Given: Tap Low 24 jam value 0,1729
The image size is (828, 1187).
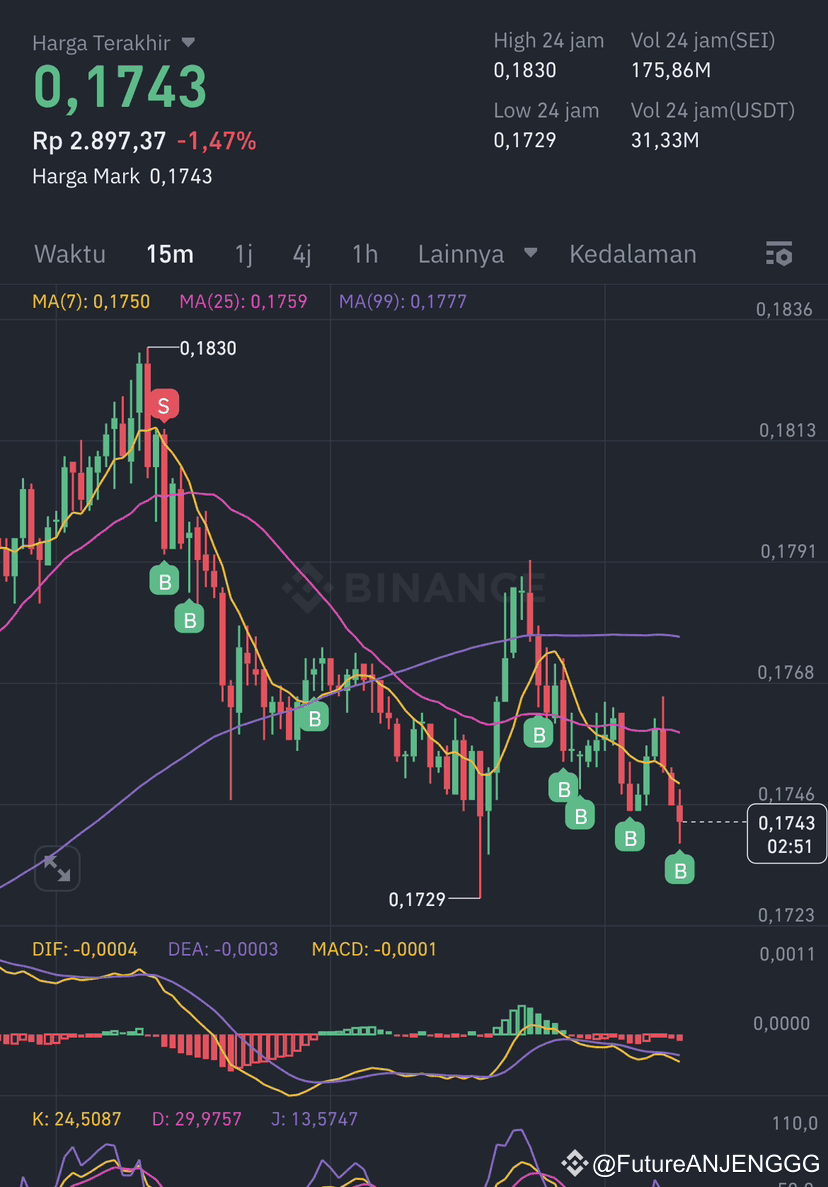Looking at the screenshot, I should tap(525, 140).
